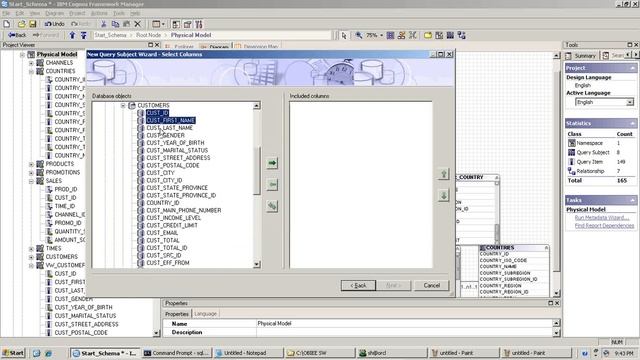The width and height of the screenshot is (640, 360).
Task: Select CUST_YEAR_OF_BIRTH in Database objects
Action: coord(175,143)
